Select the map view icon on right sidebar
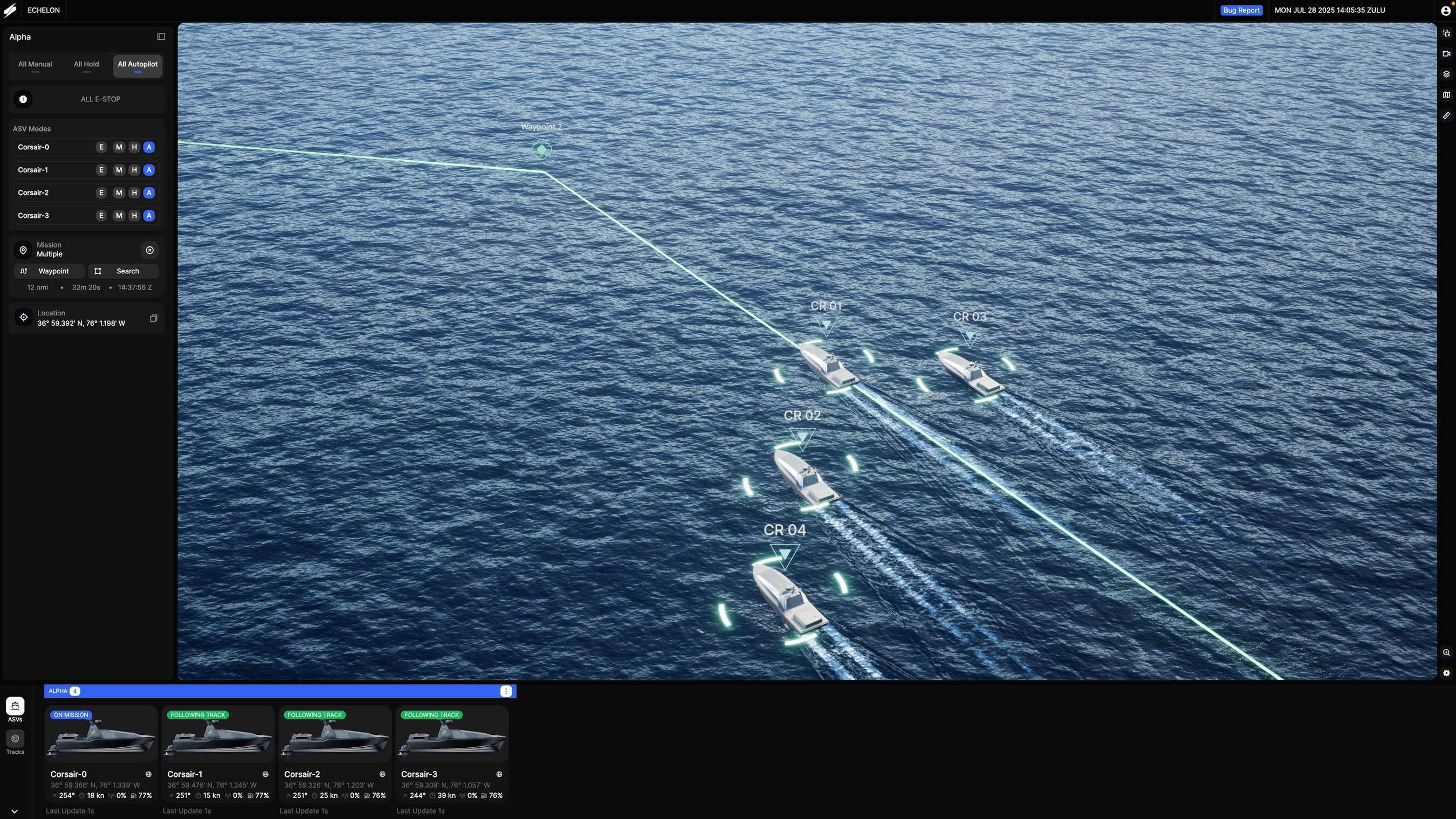 pyautogui.click(x=1446, y=94)
